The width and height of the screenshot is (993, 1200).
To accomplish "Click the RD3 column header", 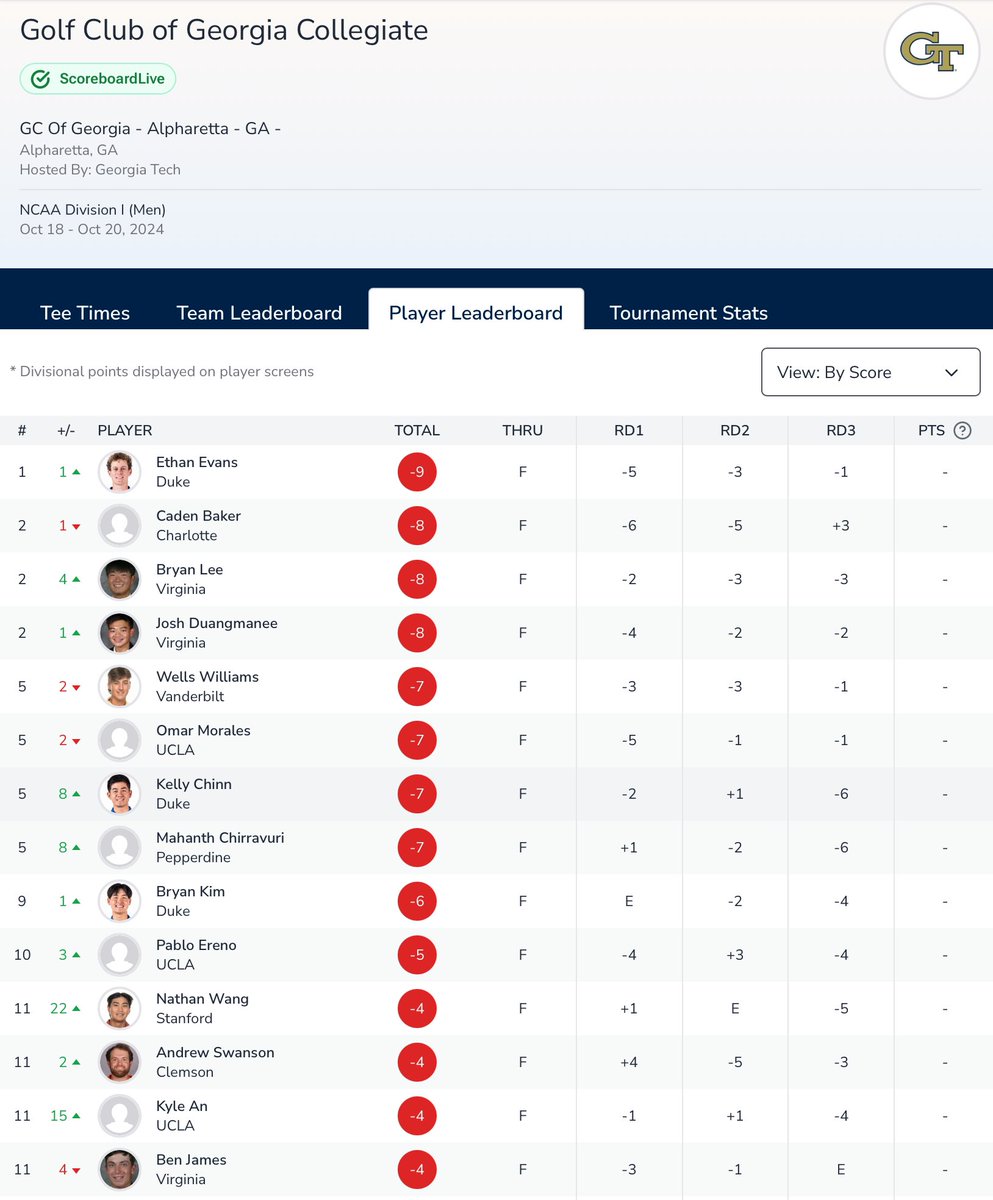I will tap(841, 431).
